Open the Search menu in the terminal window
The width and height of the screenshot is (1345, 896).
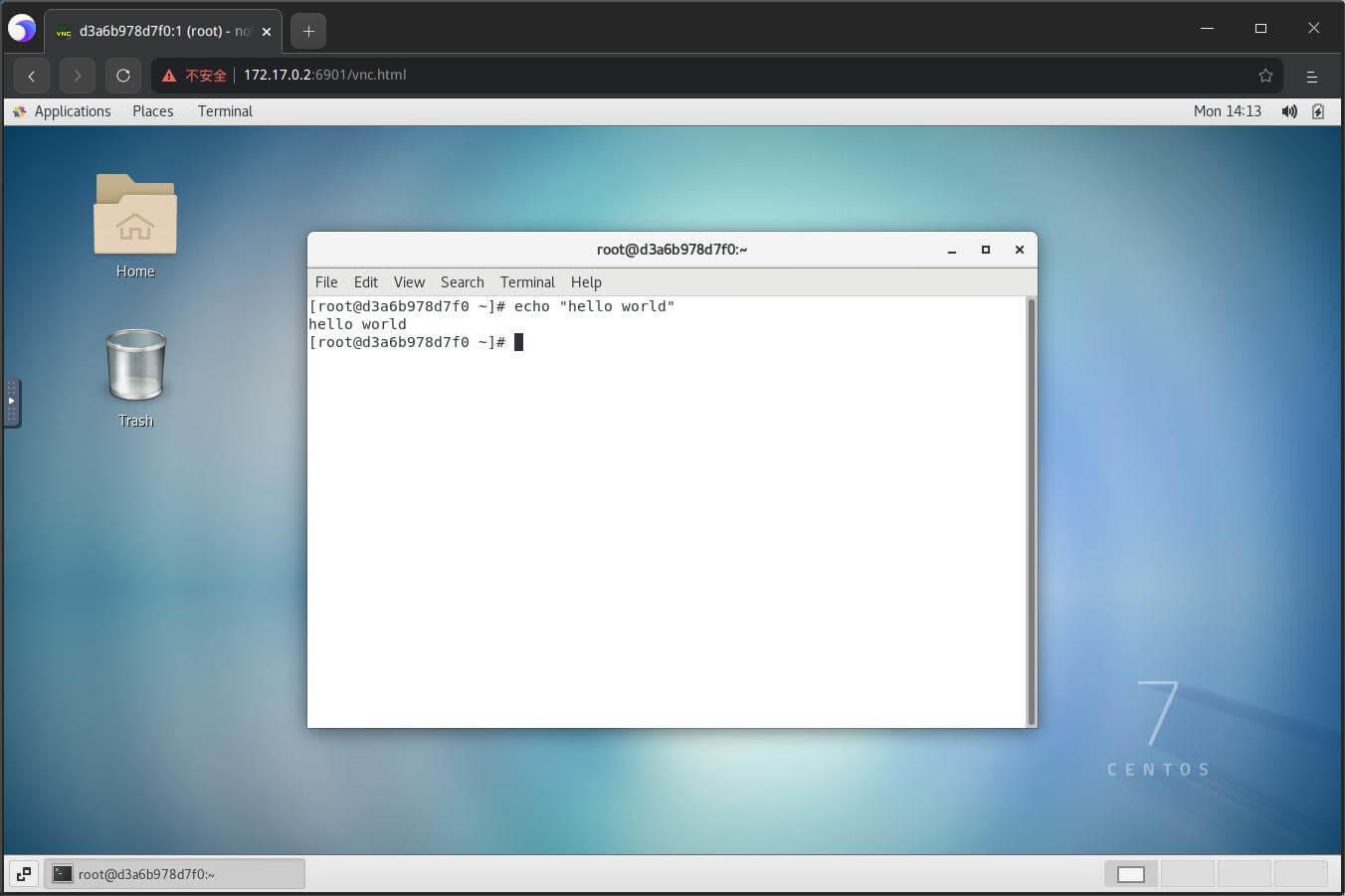pyautogui.click(x=462, y=282)
